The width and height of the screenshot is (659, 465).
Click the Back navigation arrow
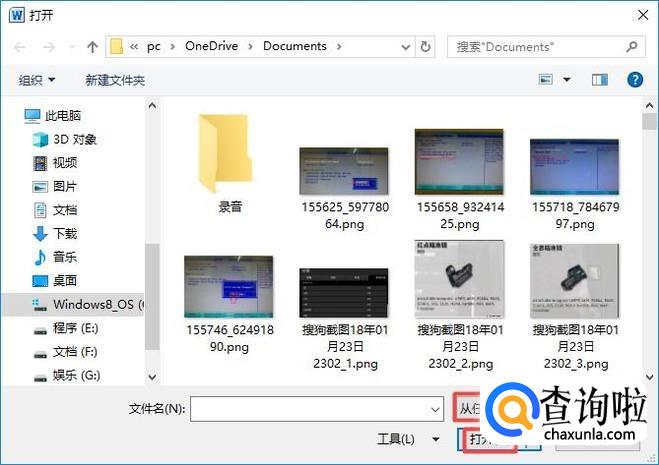coord(20,47)
